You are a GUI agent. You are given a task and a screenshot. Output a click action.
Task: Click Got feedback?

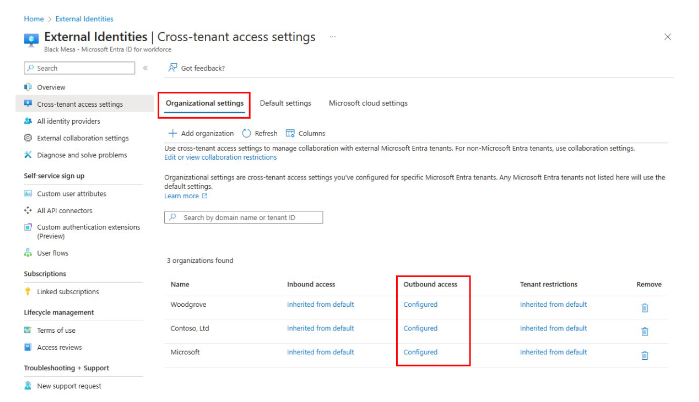[197, 68]
